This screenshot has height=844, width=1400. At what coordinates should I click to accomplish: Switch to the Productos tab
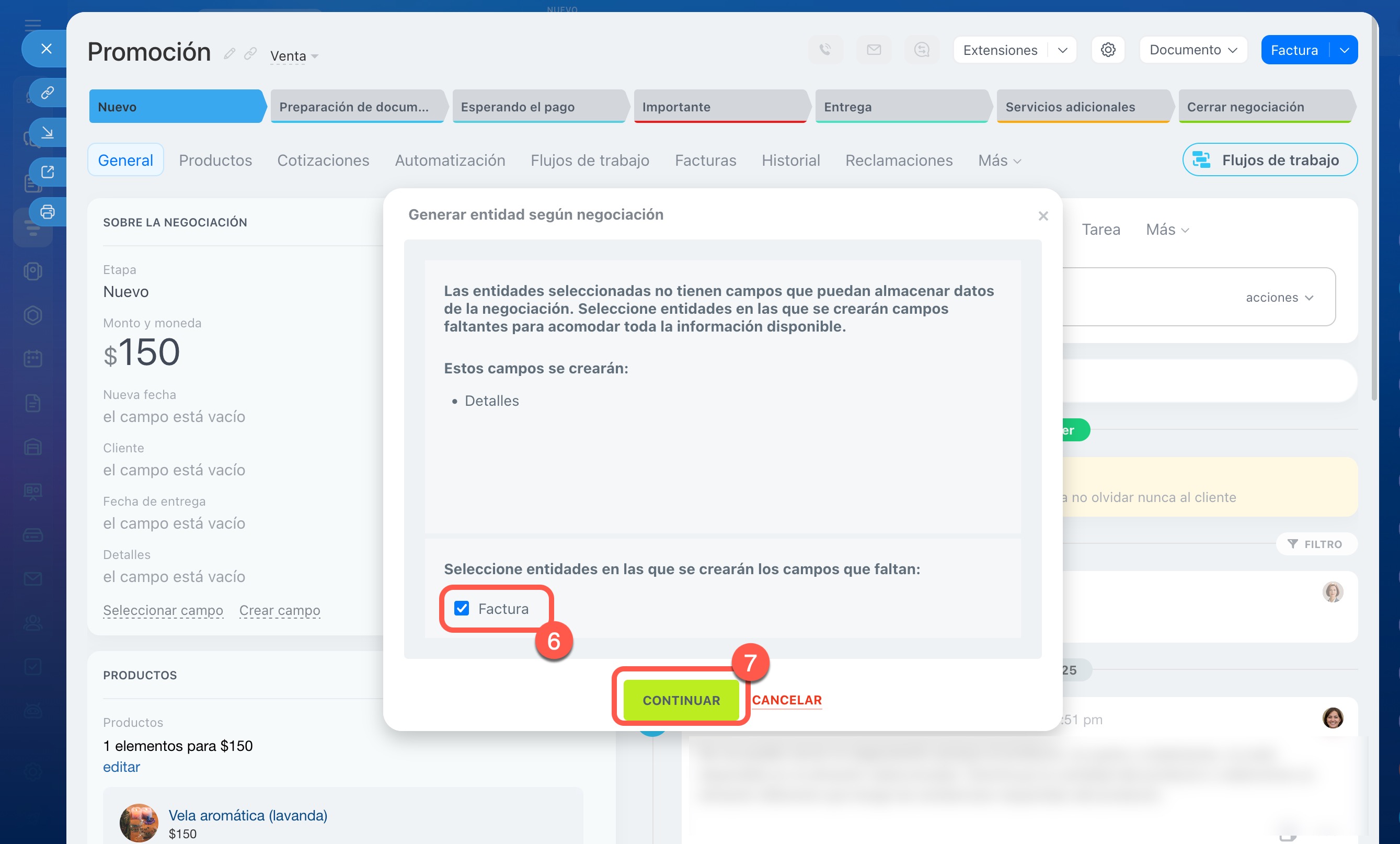pyautogui.click(x=215, y=160)
